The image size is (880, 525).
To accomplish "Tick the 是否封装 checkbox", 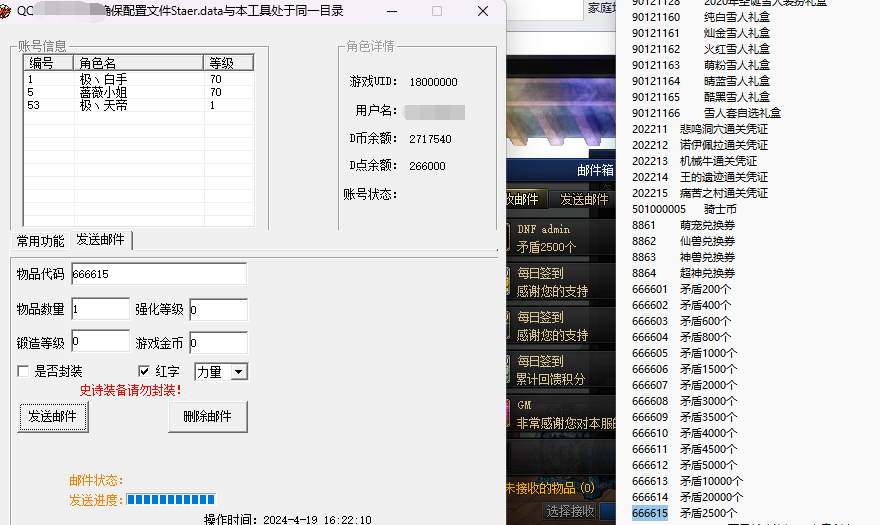I will coord(23,371).
